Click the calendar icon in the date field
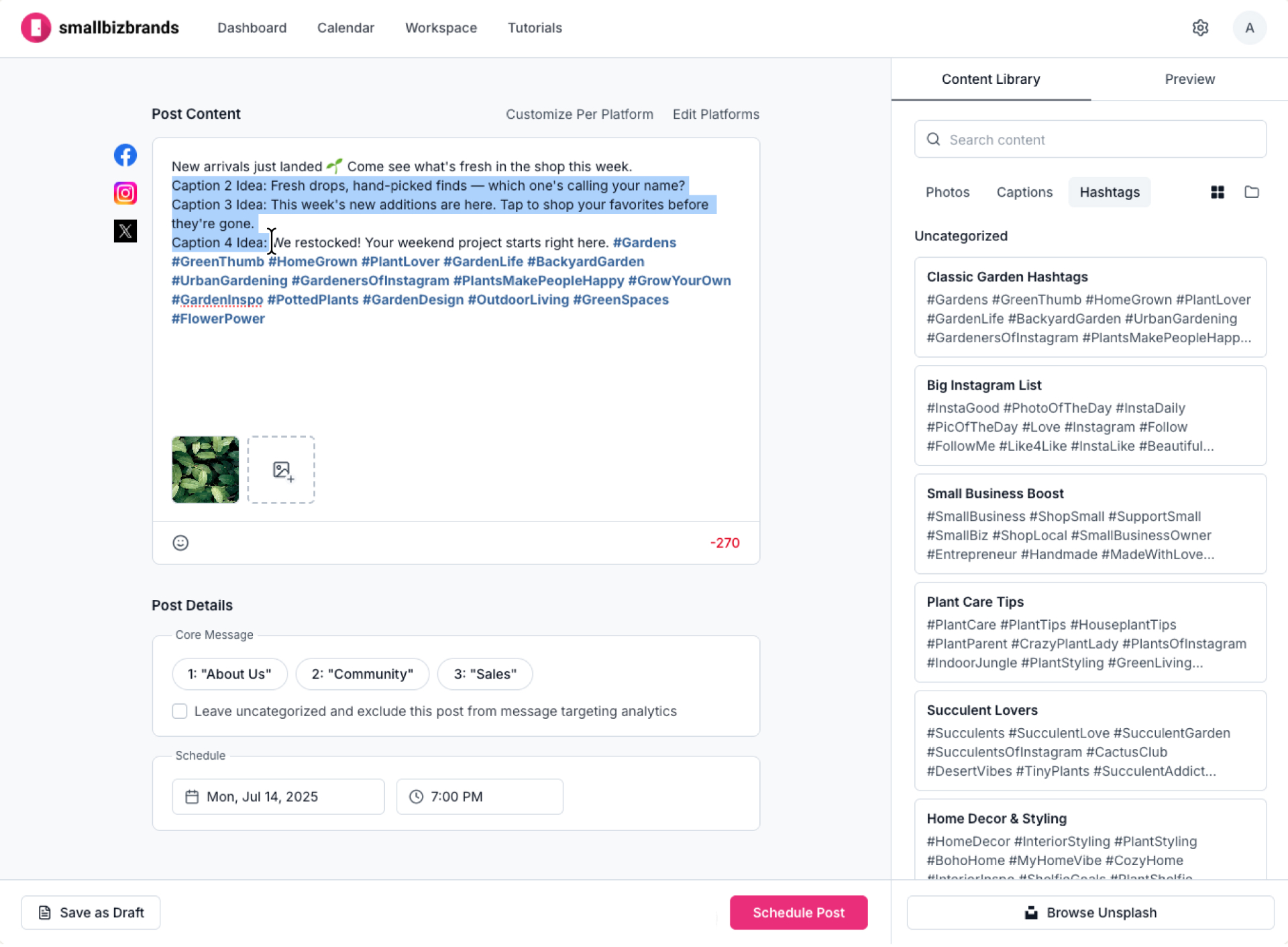 [x=192, y=797]
